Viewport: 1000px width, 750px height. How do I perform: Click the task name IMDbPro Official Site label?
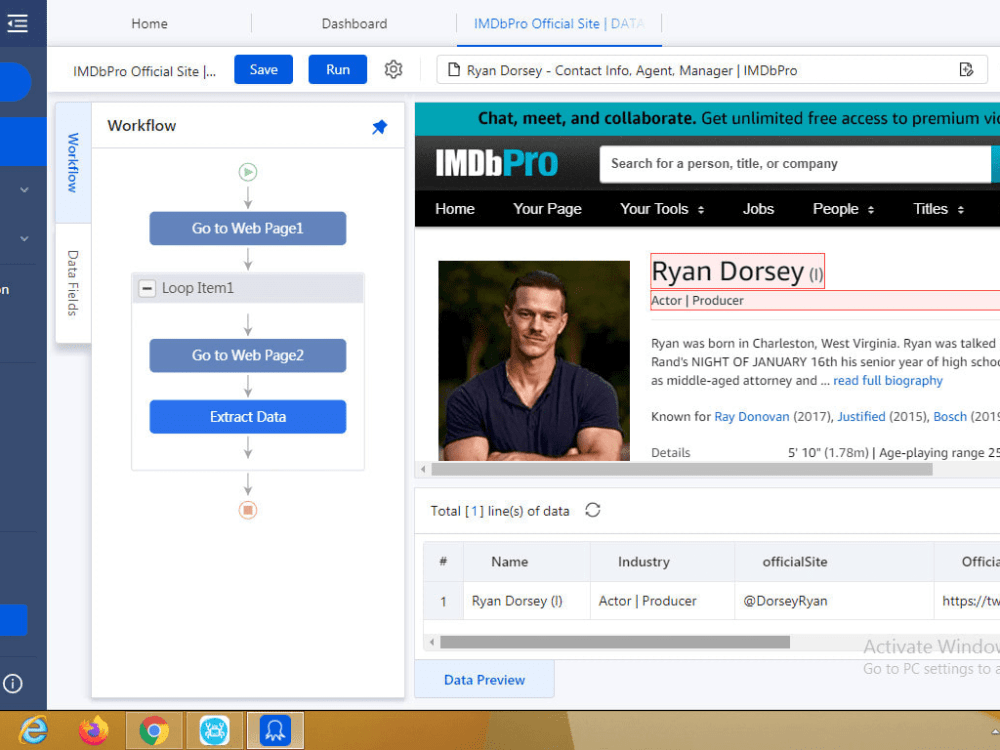[x=144, y=71]
